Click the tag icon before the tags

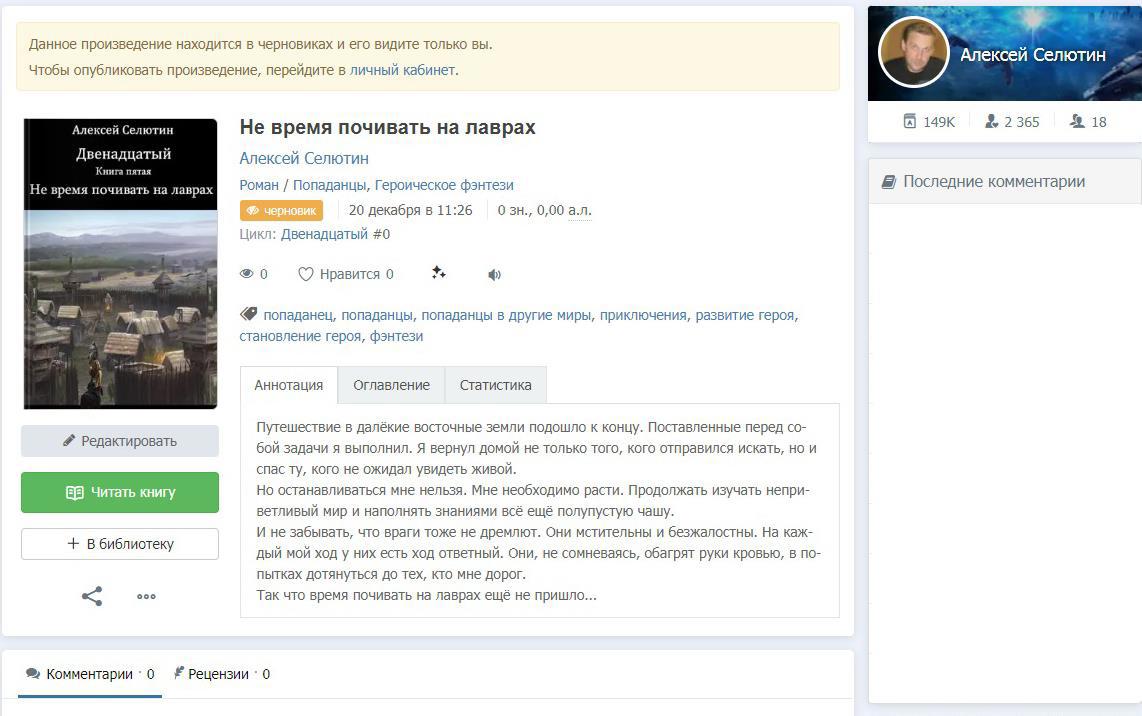(248, 315)
